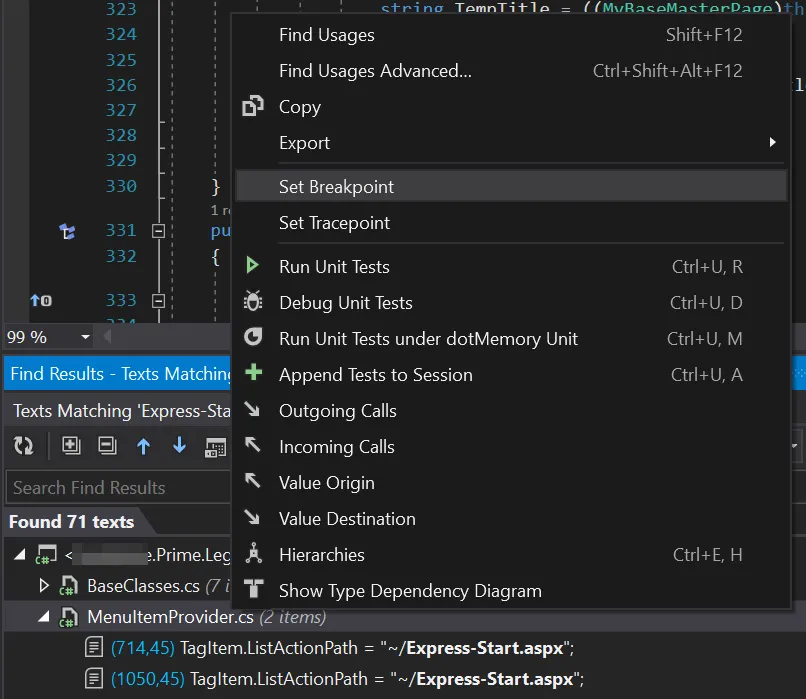The image size is (806, 699).
Task: Click the Collapse All icon in Find Results
Action: pos(107,446)
